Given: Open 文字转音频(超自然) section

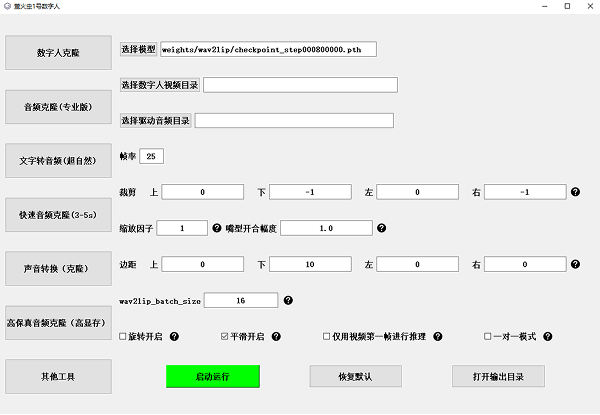Looking at the screenshot, I should coord(59,161).
